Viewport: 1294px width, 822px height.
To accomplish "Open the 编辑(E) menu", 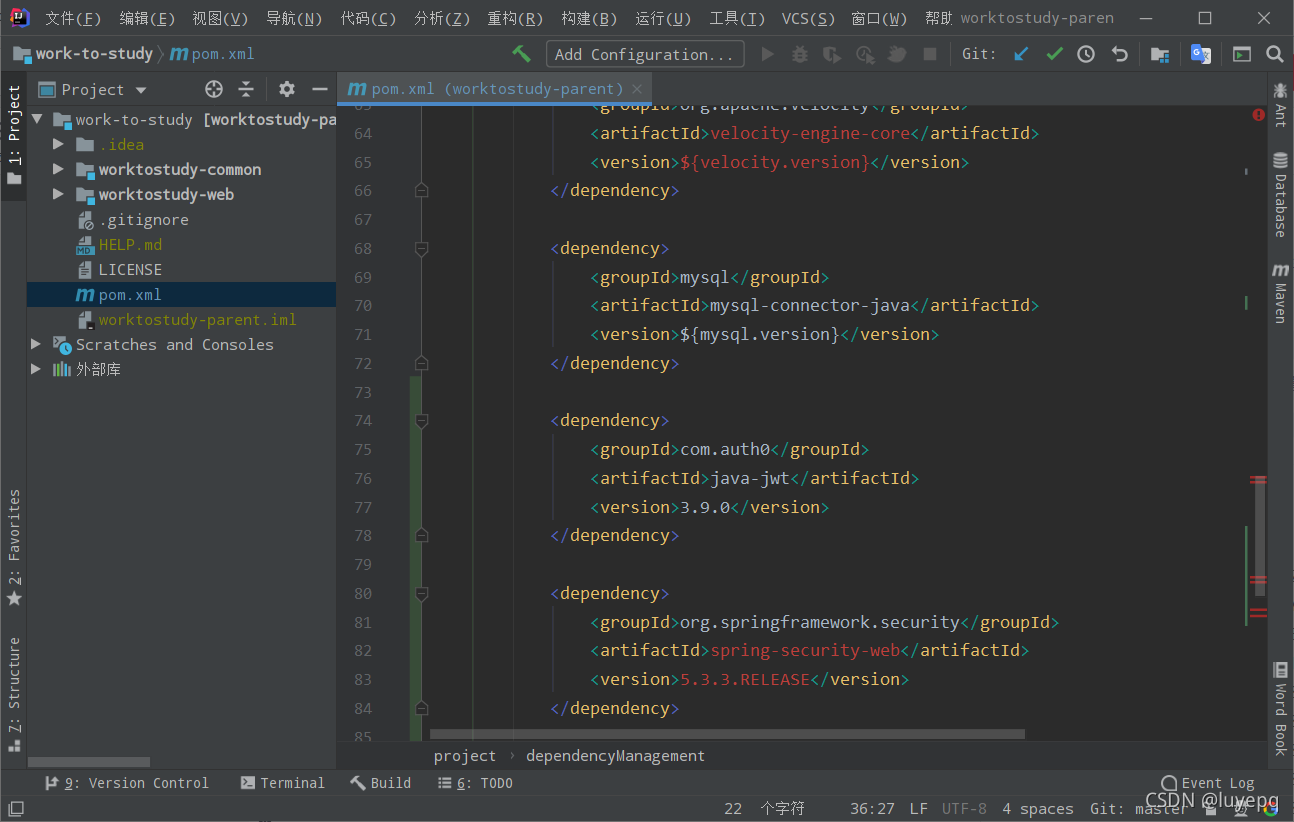I will (x=147, y=18).
